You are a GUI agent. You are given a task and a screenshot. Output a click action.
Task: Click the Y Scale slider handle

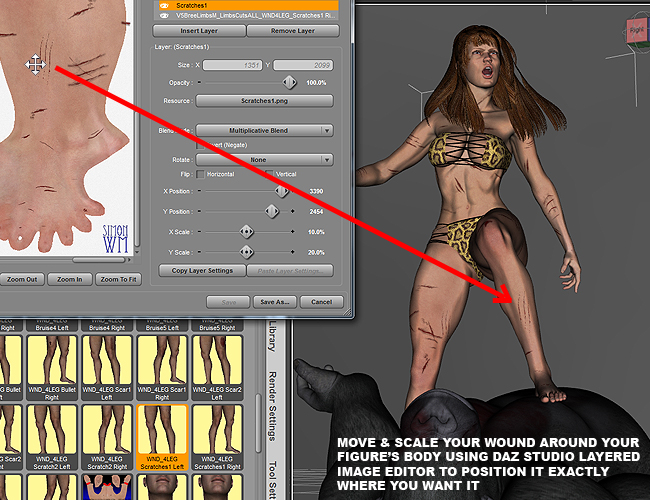[x=246, y=252]
